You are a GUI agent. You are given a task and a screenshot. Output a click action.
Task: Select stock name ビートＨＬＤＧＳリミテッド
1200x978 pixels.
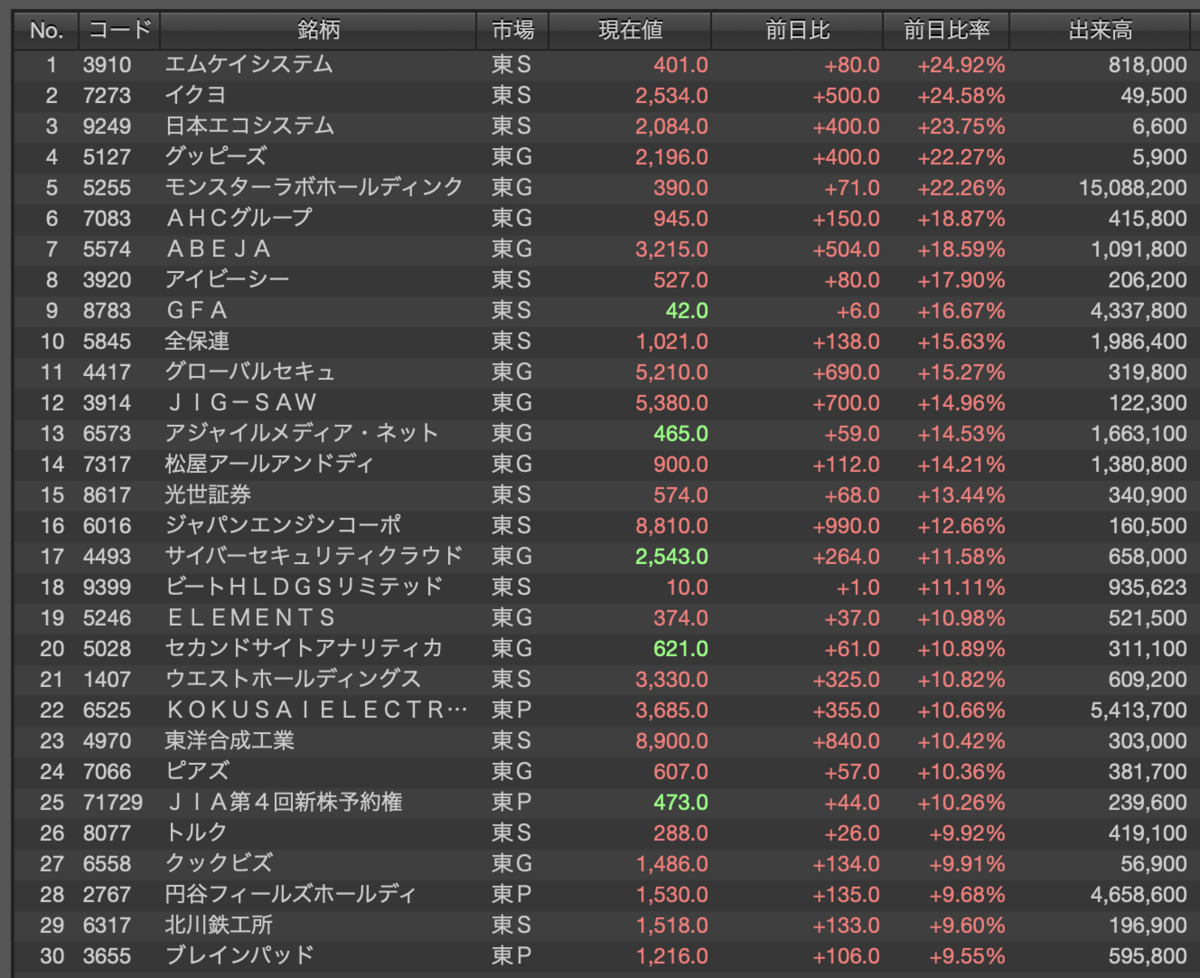(304, 586)
